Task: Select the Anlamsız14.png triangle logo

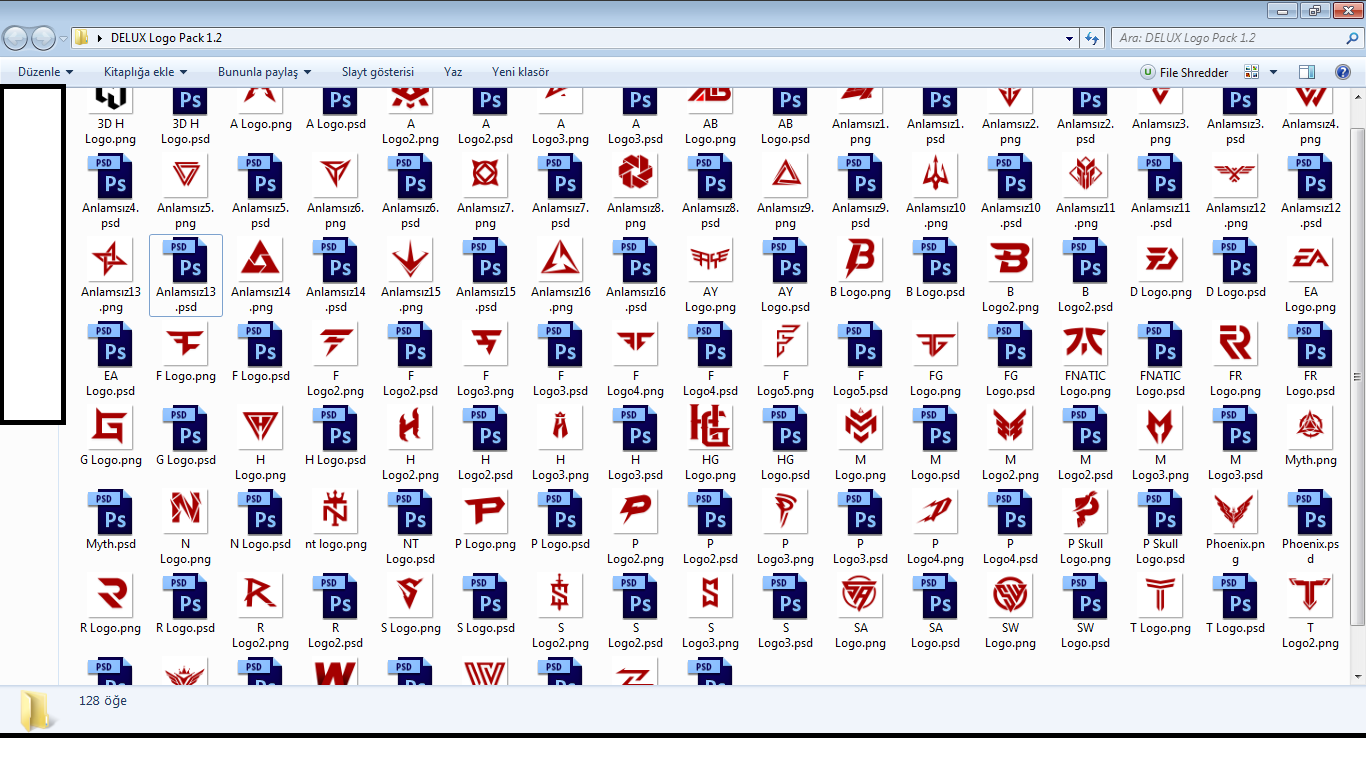Action: [261, 261]
